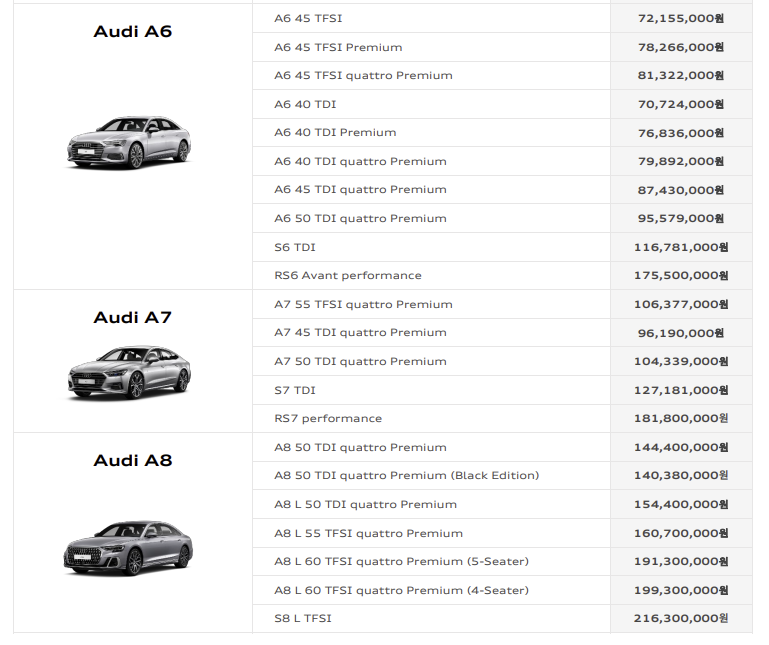Click the 154,400,000원 price cell
The height and width of the screenshot is (645, 769).
tap(681, 504)
